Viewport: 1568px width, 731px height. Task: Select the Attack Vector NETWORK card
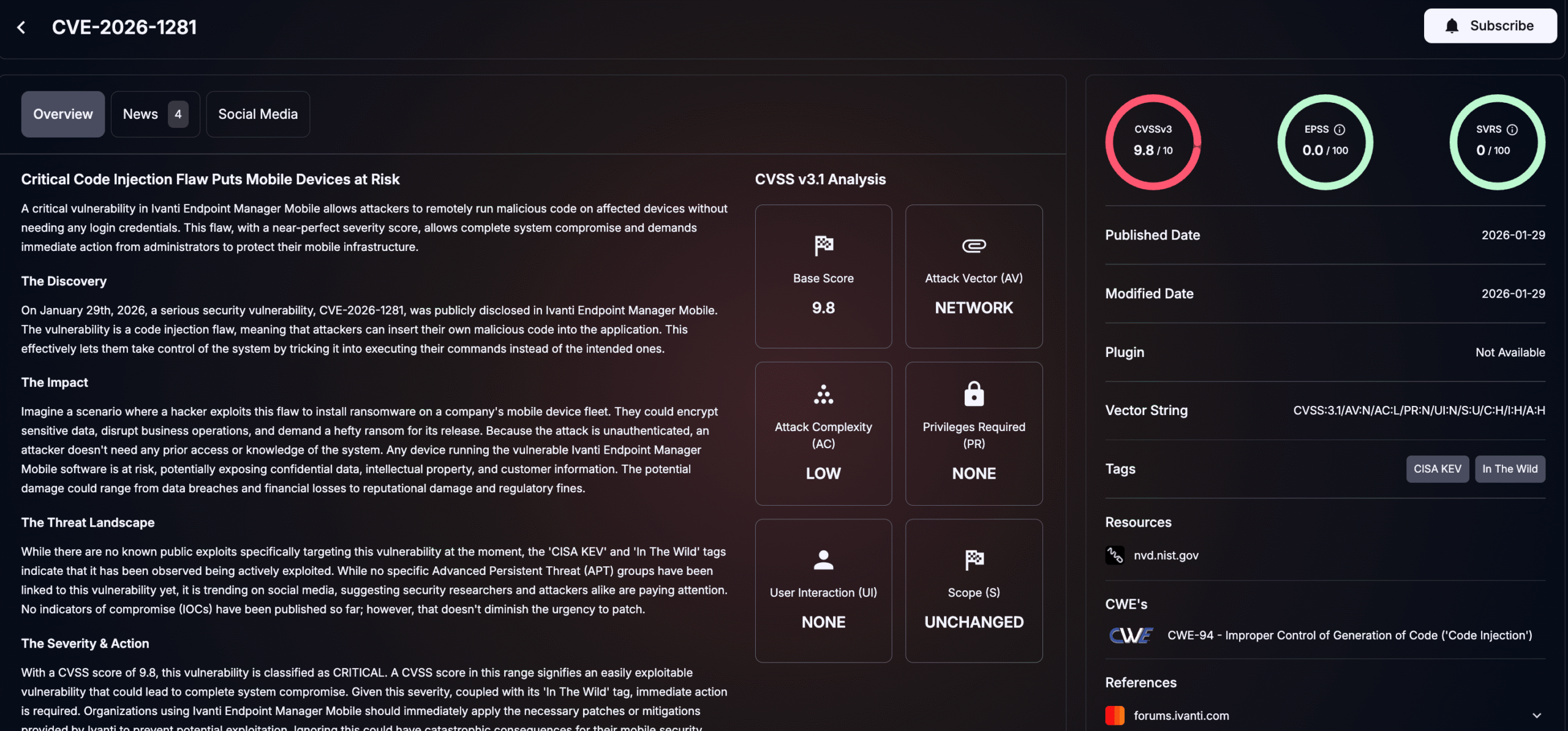pos(974,277)
